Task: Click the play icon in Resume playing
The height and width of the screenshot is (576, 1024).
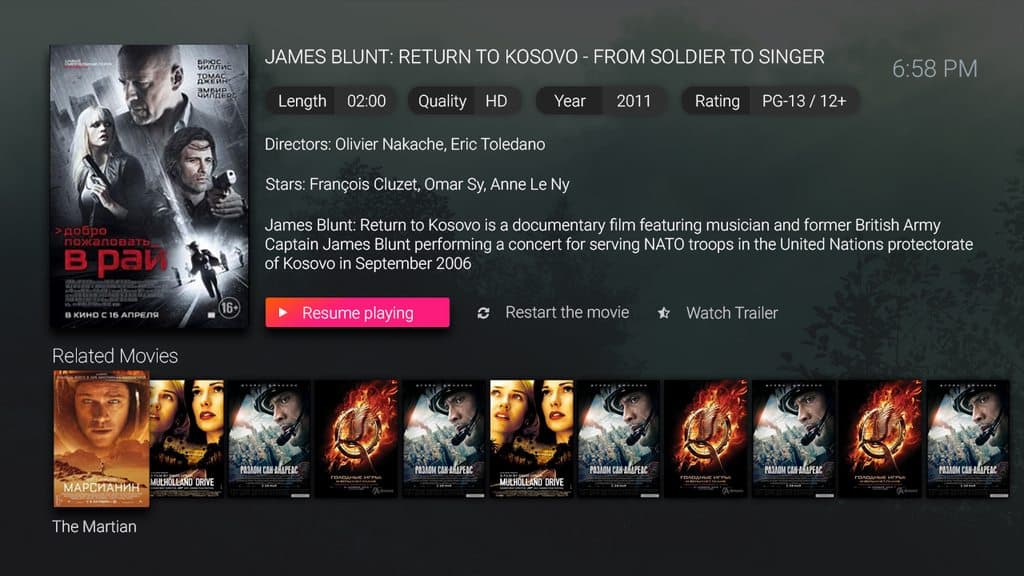Action: click(283, 313)
